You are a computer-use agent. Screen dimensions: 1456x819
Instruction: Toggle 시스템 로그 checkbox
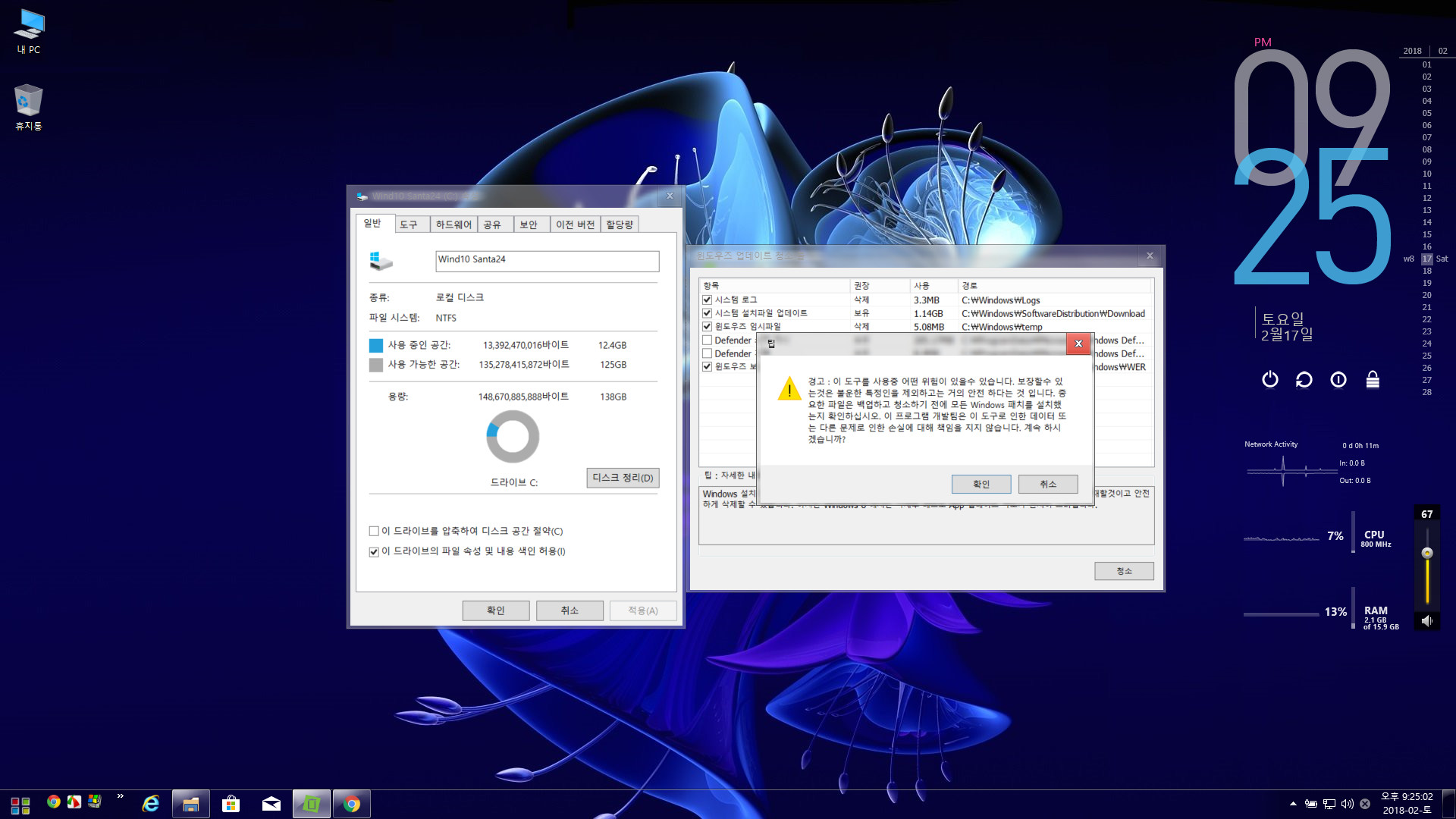(707, 300)
